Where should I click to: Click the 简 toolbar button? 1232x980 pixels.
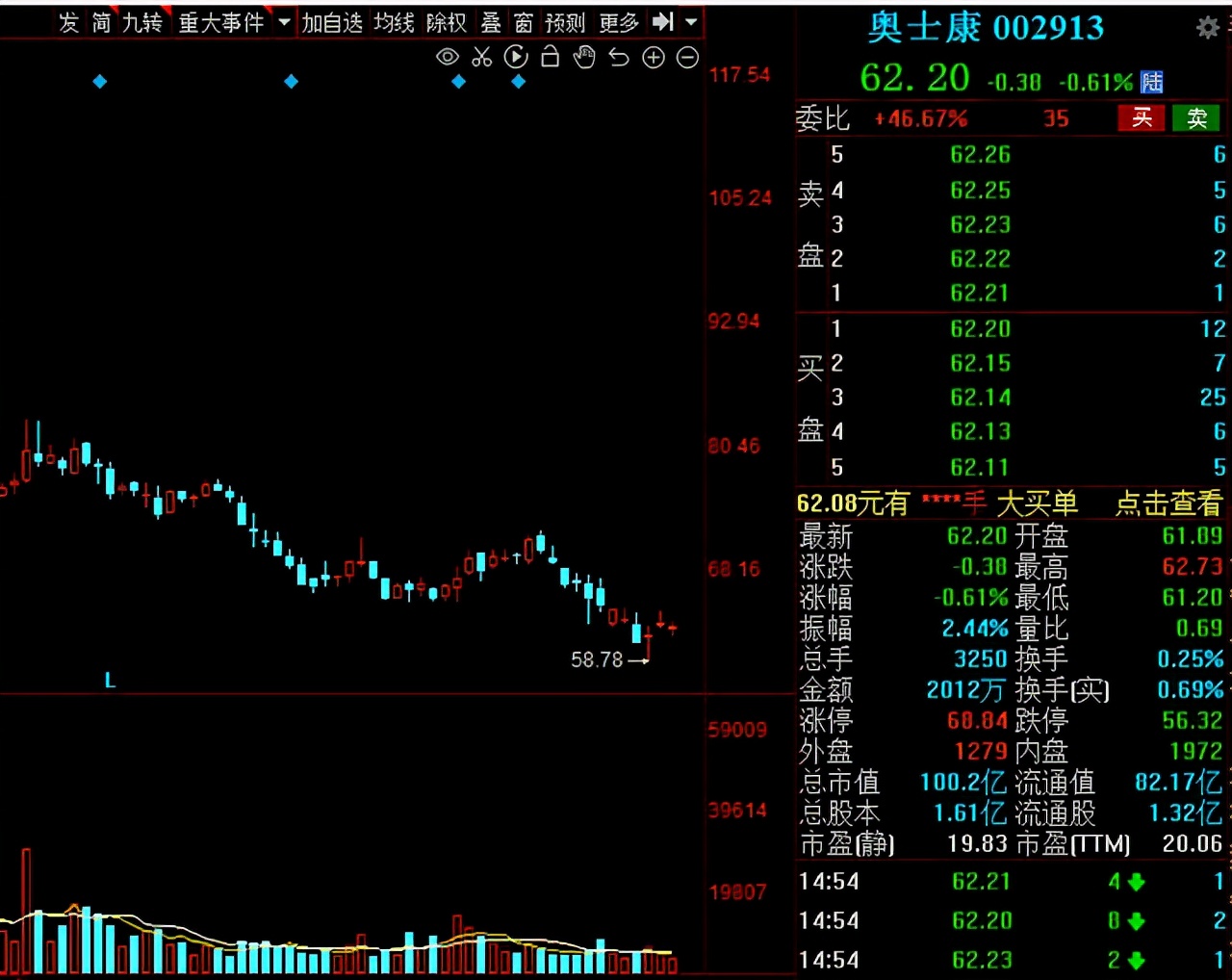[101, 22]
